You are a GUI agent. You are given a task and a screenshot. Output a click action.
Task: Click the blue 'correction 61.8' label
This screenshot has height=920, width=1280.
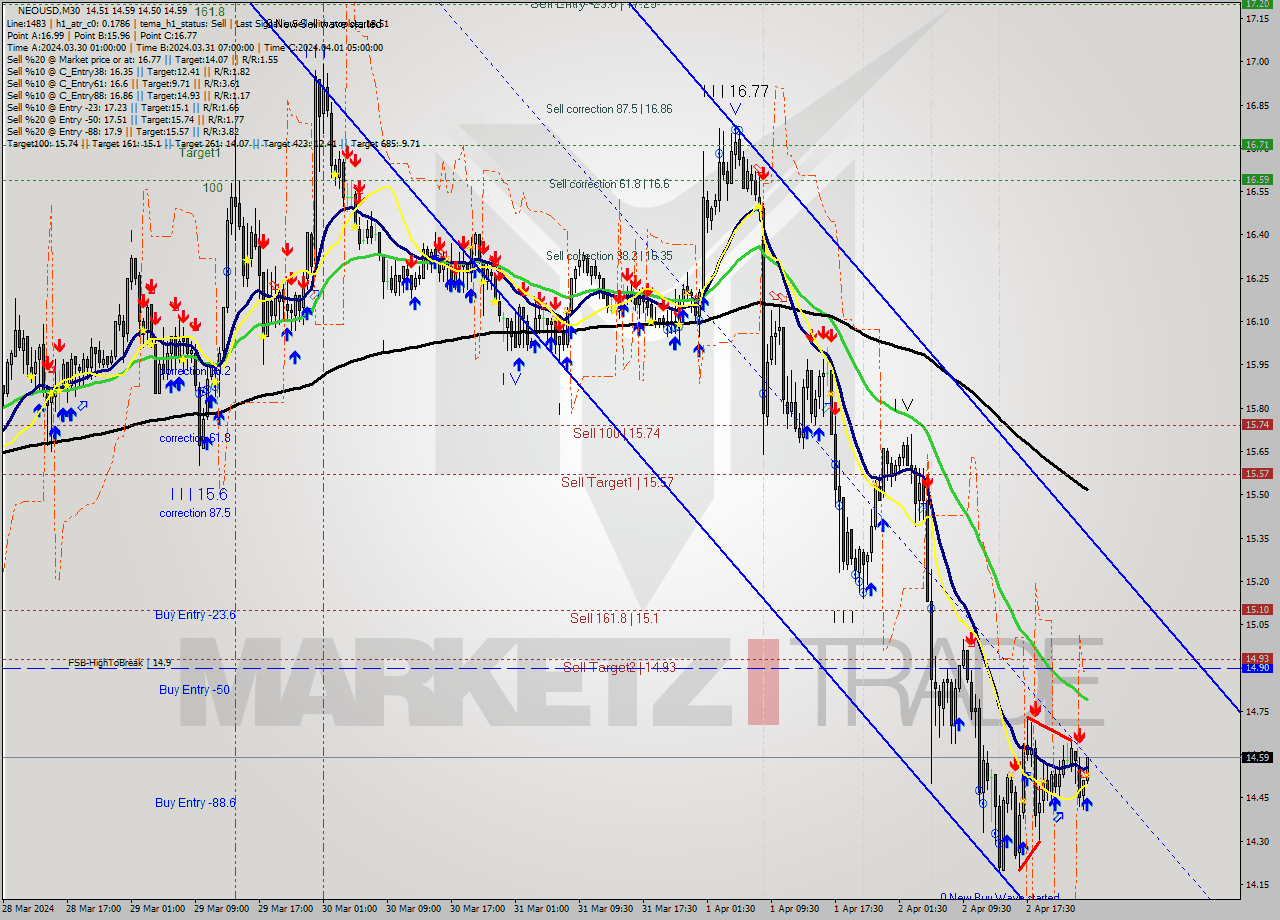click(195, 438)
